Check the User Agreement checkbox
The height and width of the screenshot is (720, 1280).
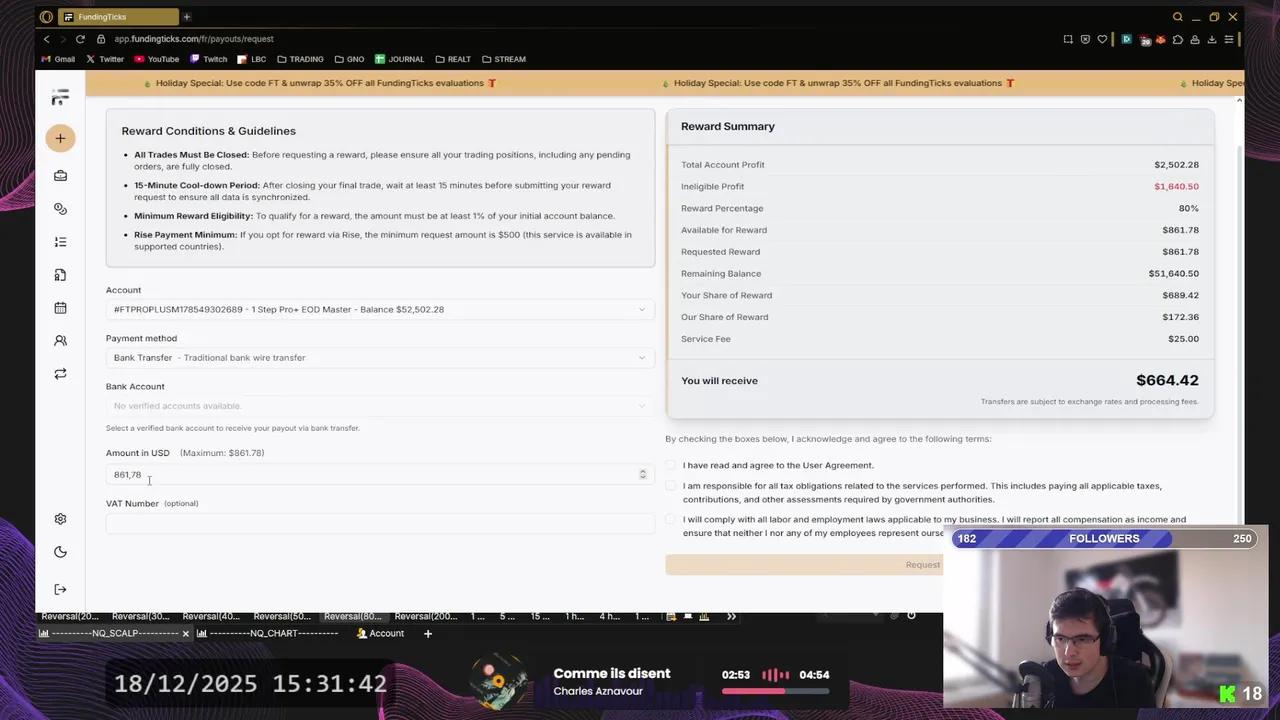point(671,465)
